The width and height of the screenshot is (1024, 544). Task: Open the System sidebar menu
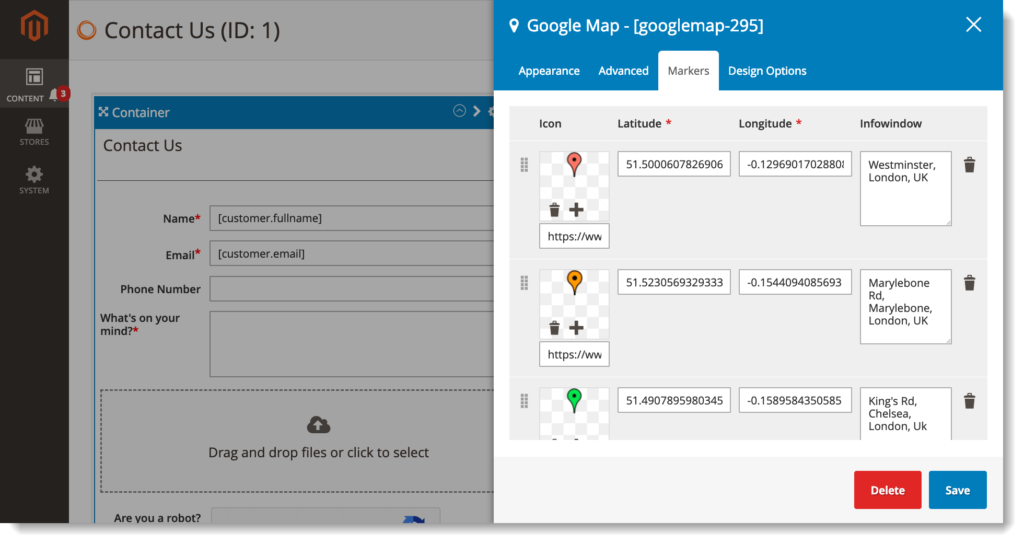point(34,180)
